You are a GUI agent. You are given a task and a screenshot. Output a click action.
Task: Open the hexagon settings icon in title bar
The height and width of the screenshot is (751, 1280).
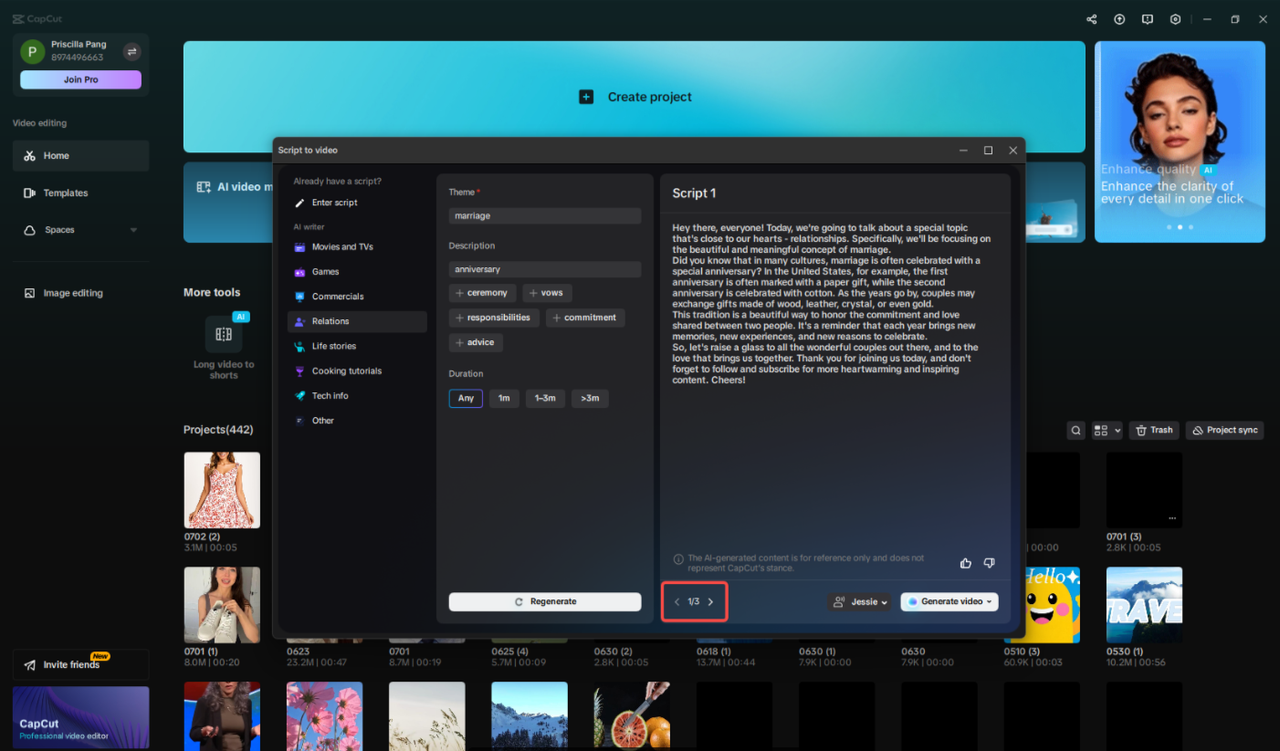(1175, 19)
